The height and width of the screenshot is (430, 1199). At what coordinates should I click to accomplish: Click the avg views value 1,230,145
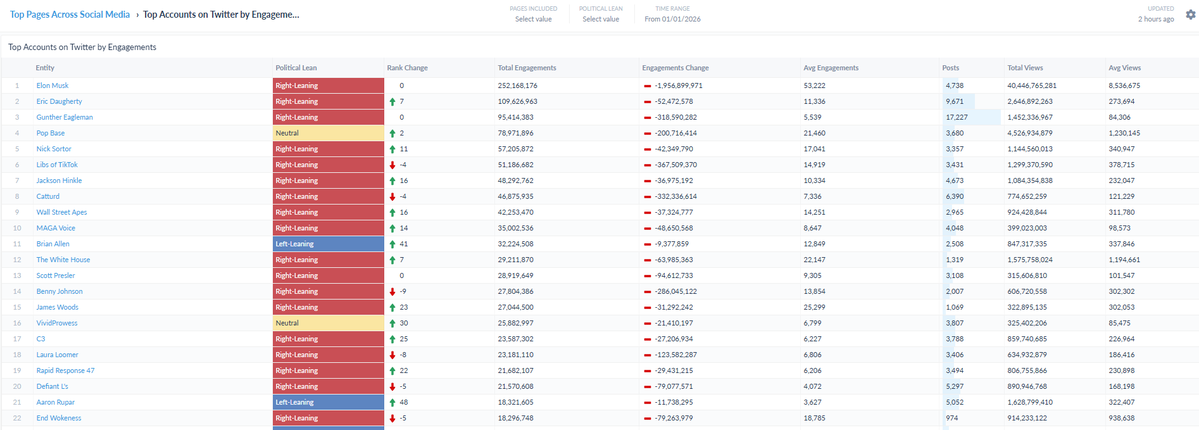point(1124,133)
